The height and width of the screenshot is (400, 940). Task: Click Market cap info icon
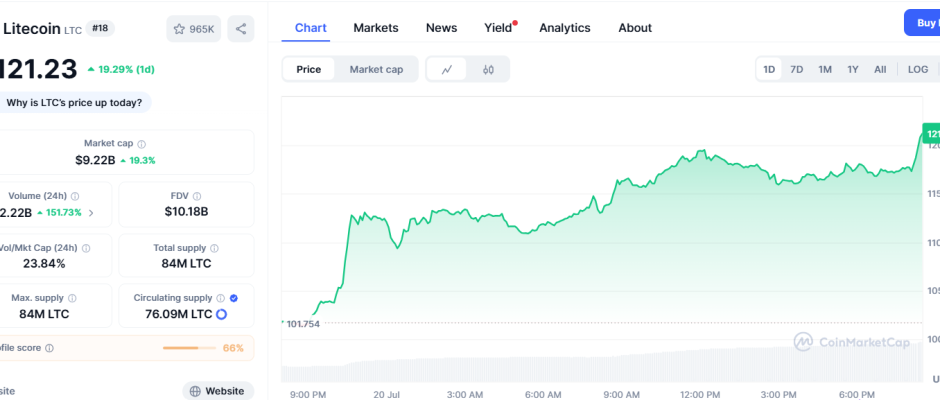pyautogui.click(x=141, y=144)
